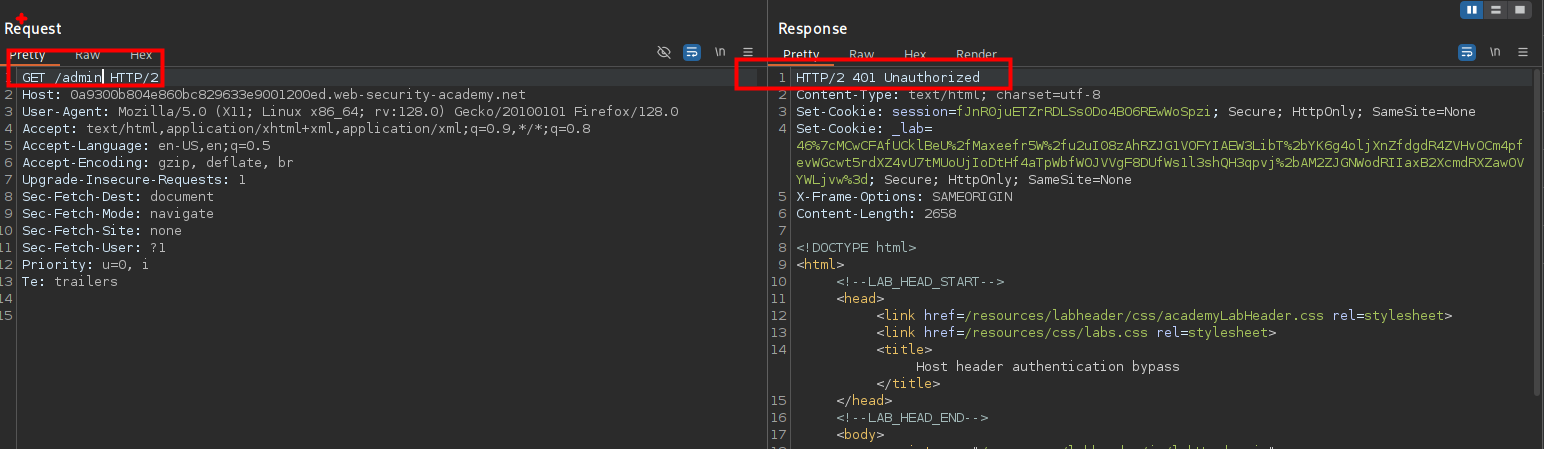Switch to single combined pane layout icon

pyautogui.click(x=1520, y=10)
